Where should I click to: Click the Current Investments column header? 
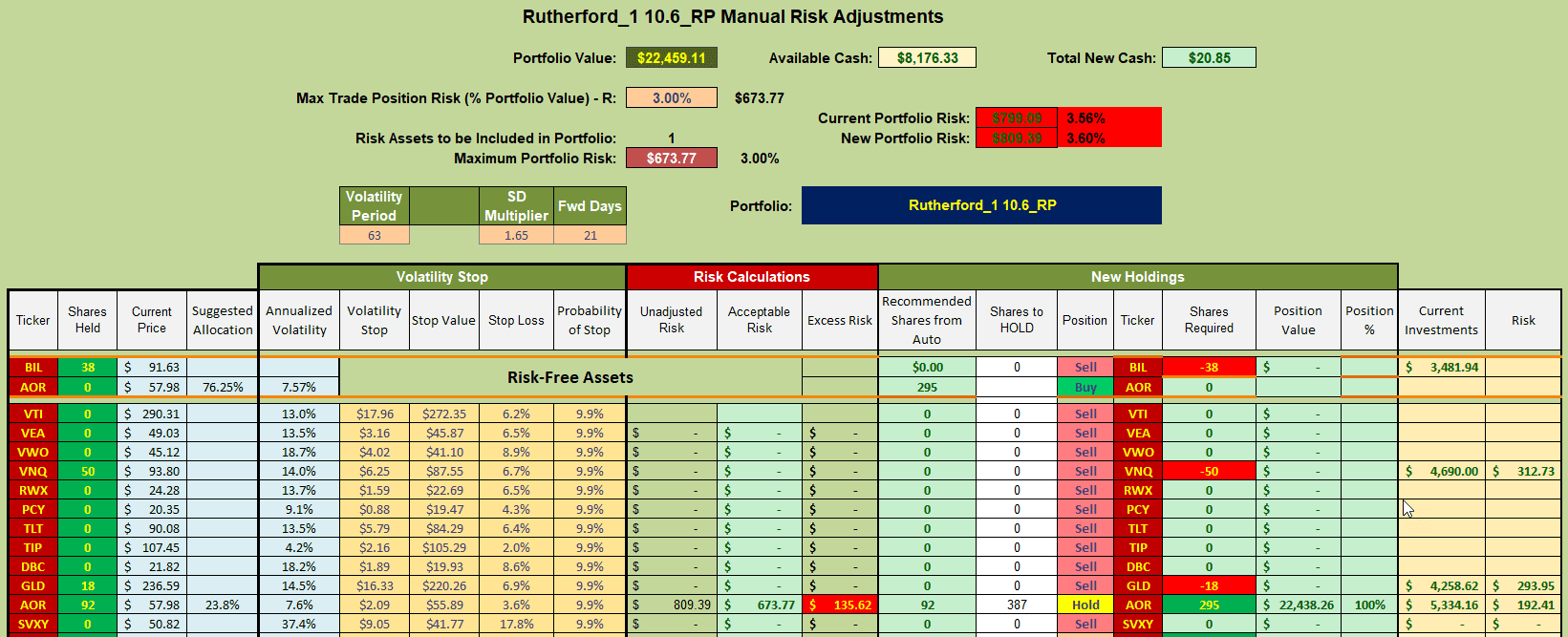[x=1442, y=321]
